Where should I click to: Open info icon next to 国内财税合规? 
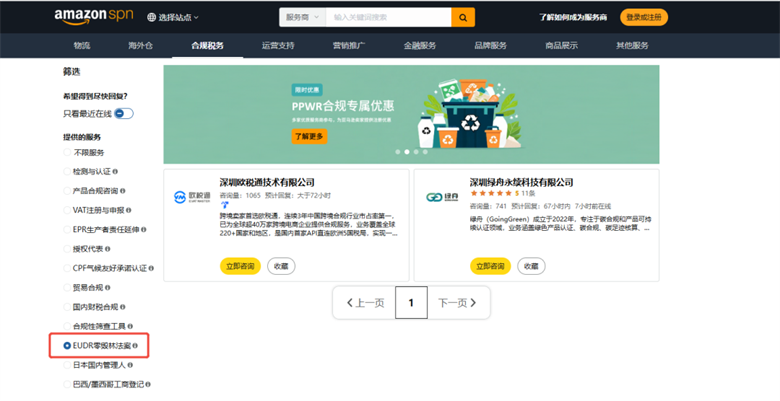tap(122, 307)
